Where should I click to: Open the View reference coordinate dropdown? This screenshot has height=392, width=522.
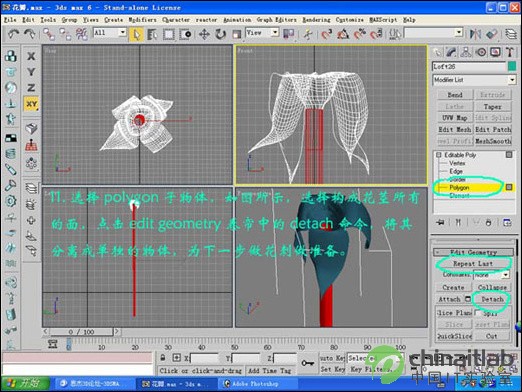[262, 33]
